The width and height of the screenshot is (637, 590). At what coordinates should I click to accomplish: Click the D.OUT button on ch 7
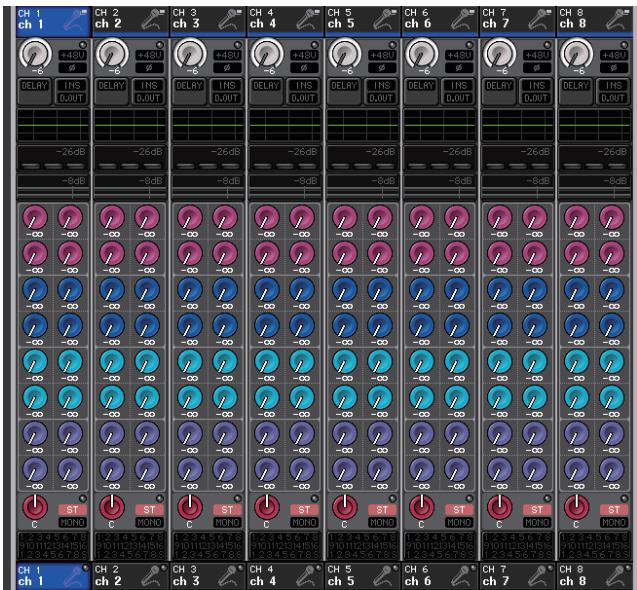pyautogui.click(x=537, y=98)
